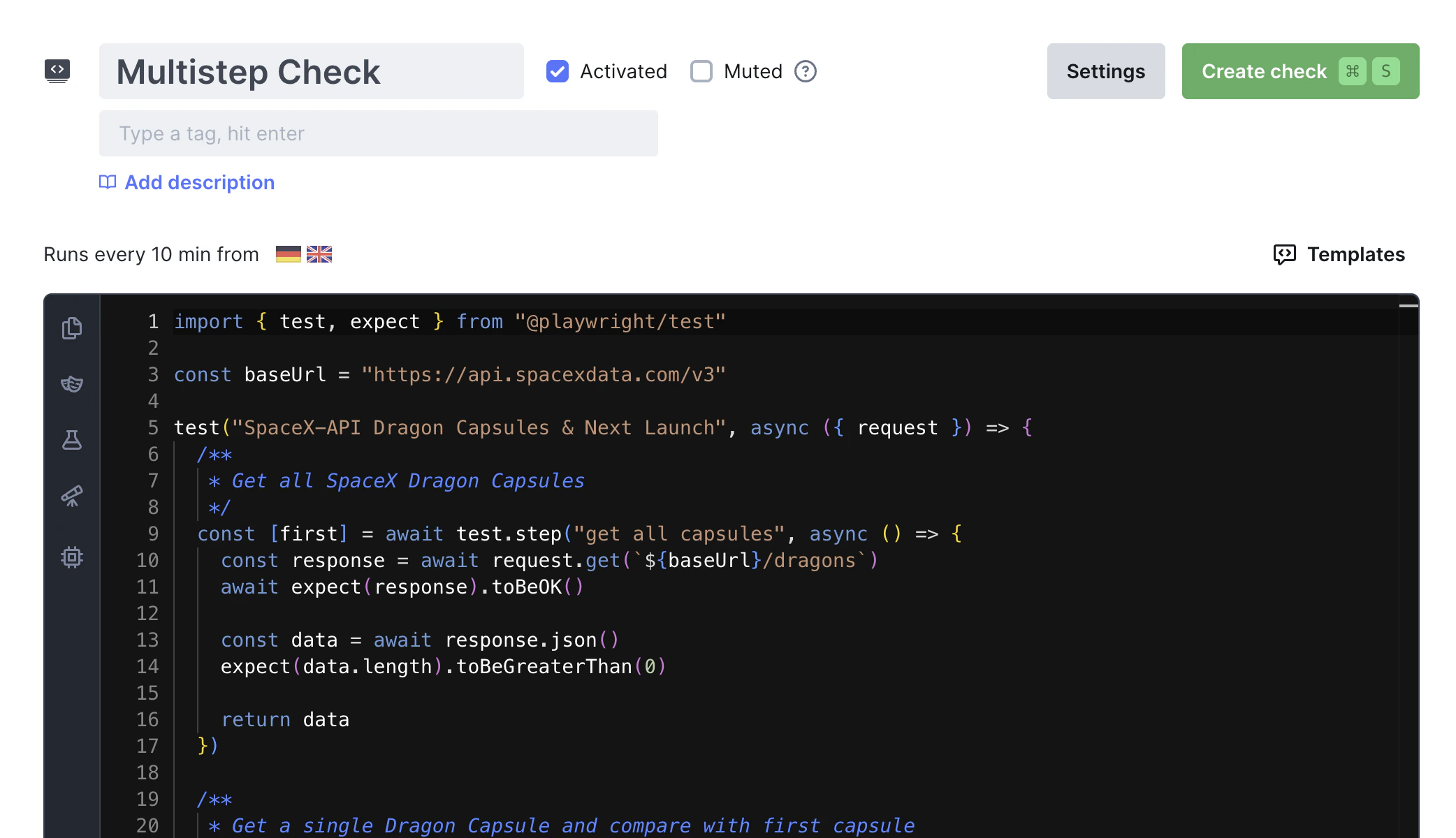Click the copy code icon in the editor sidebar

click(x=72, y=328)
